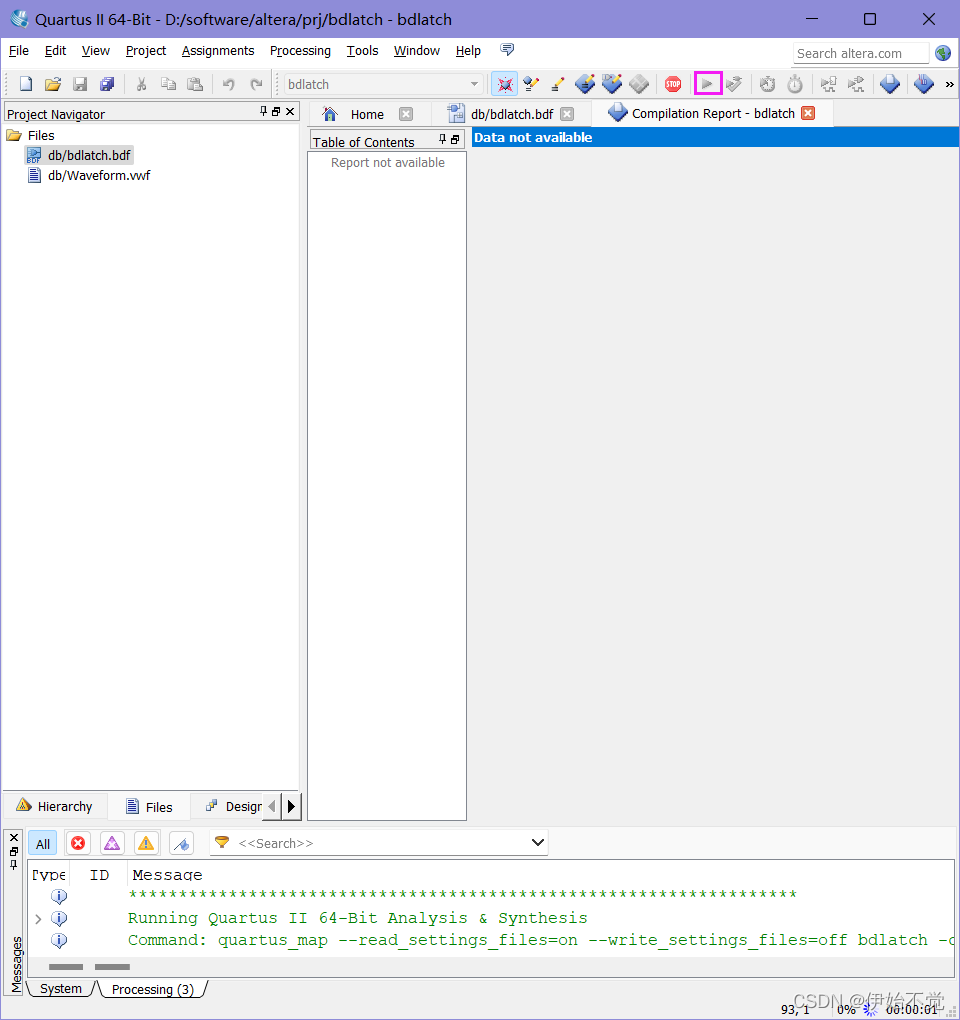960x1020 pixels.
Task: Click the Copy icon
Action: pyautogui.click(x=168, y=84)
